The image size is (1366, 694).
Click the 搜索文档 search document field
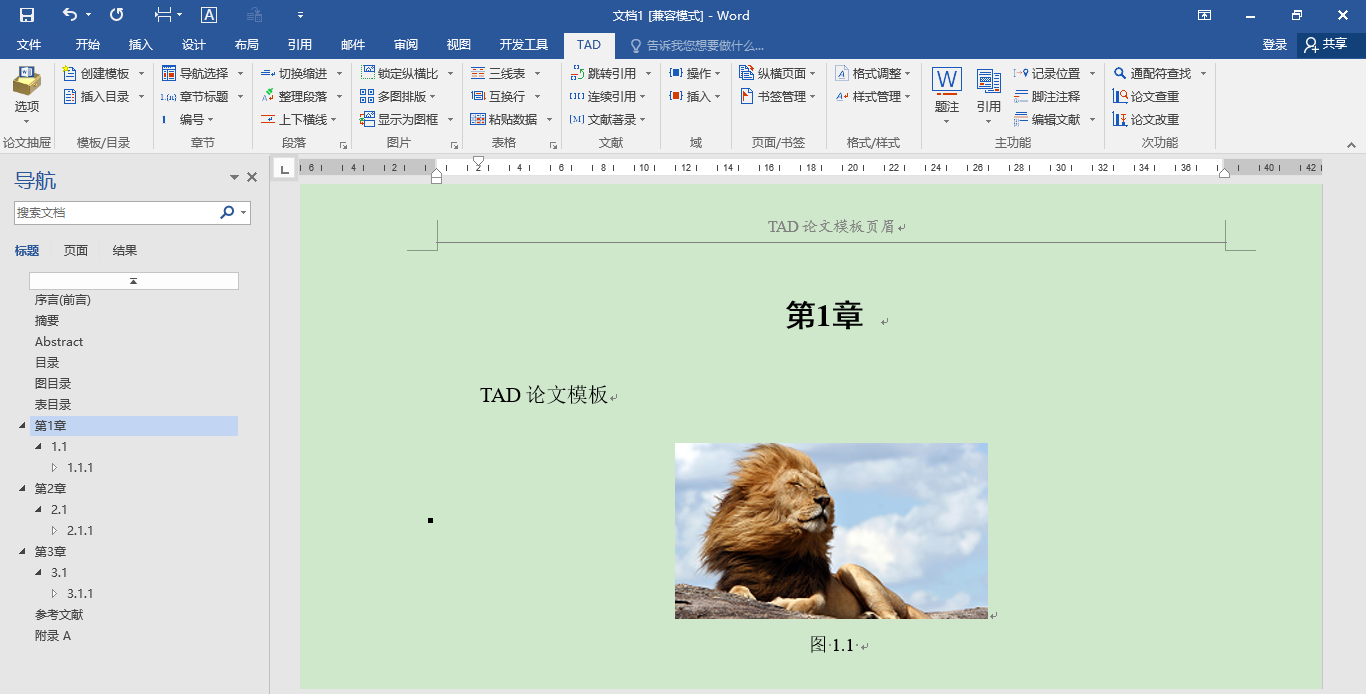(x=116, y=213)
